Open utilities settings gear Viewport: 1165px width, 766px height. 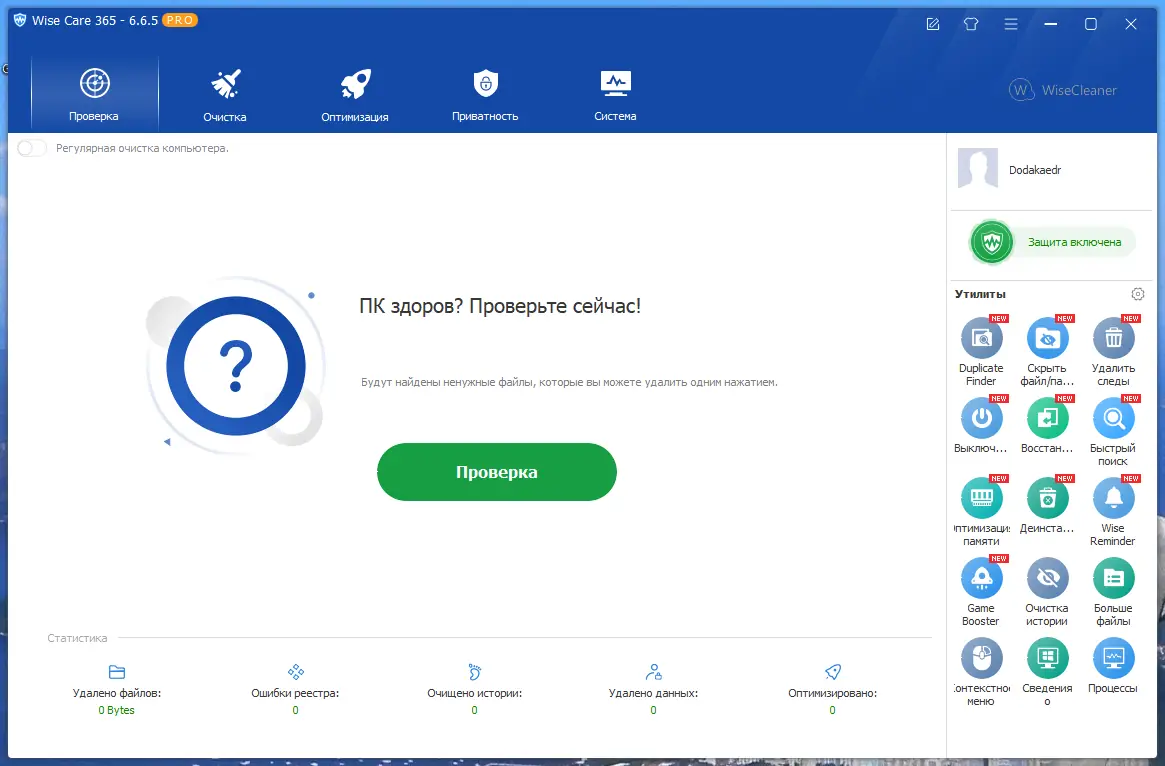click(1137, 294)
